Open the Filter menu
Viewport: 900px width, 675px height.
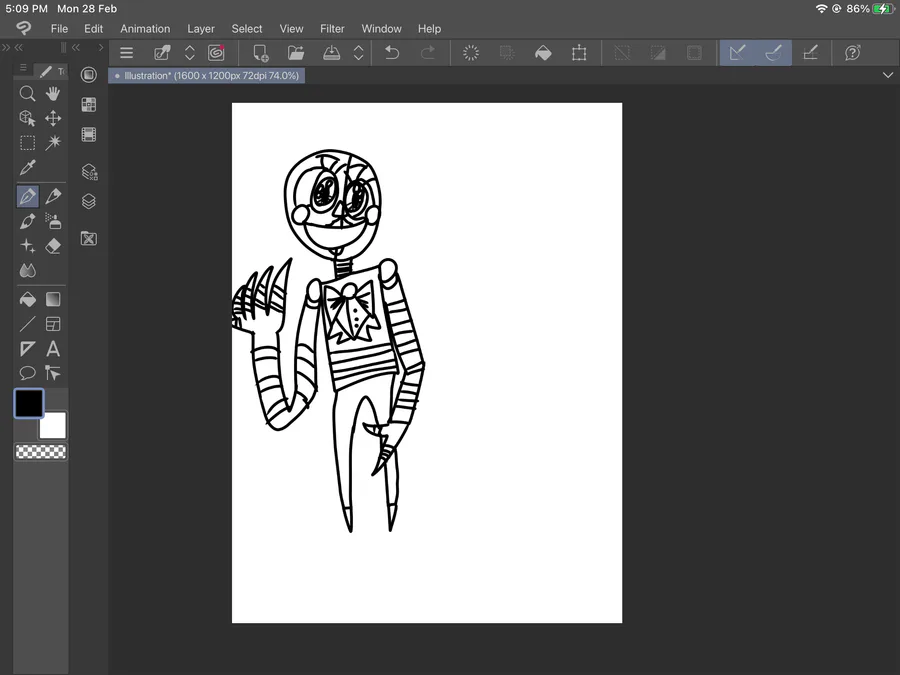coord(332,29)
